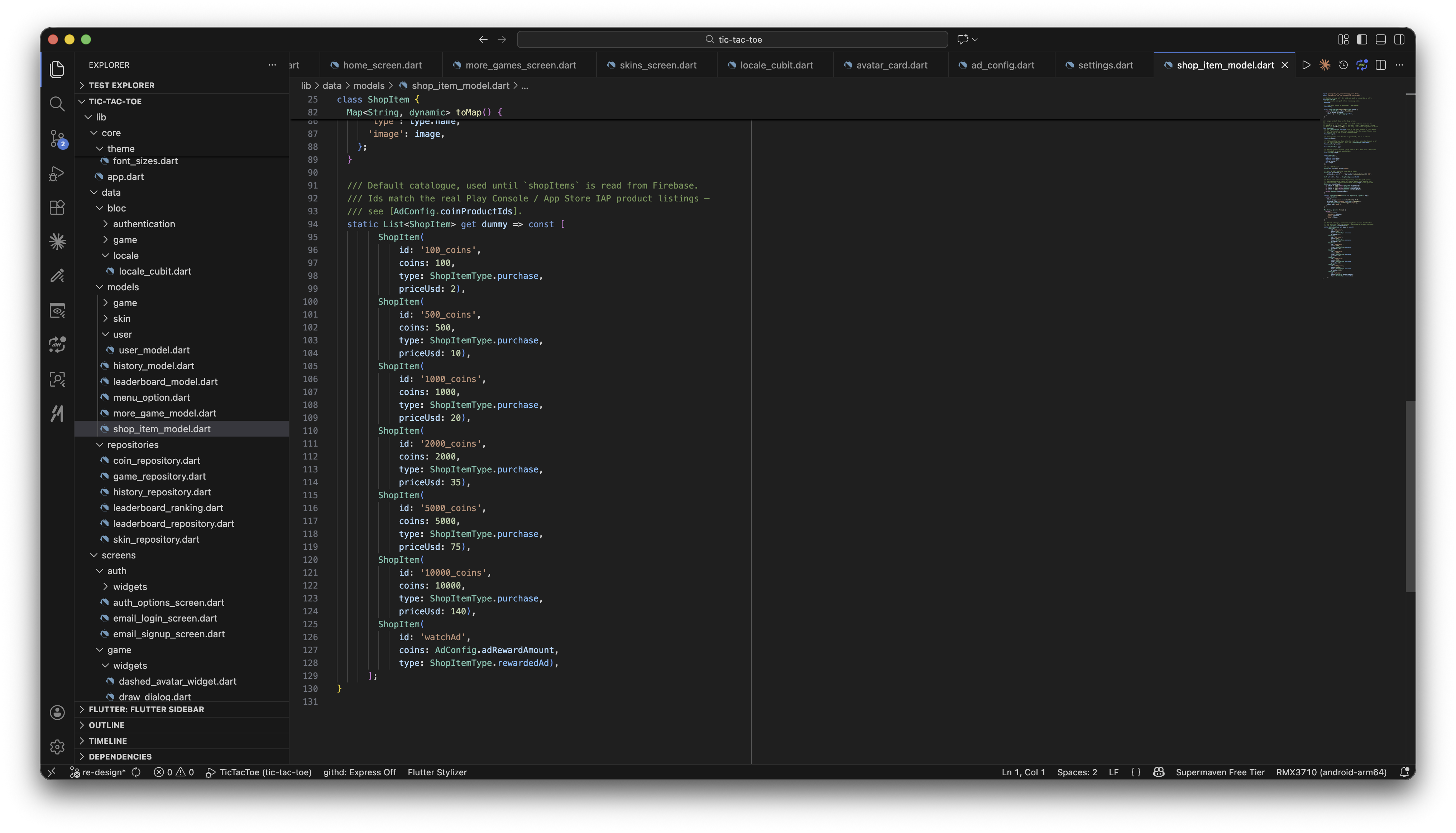Go forward using the navigation arrow
This screenshot has height=833, width=1456.
click(x=502, y=39)
